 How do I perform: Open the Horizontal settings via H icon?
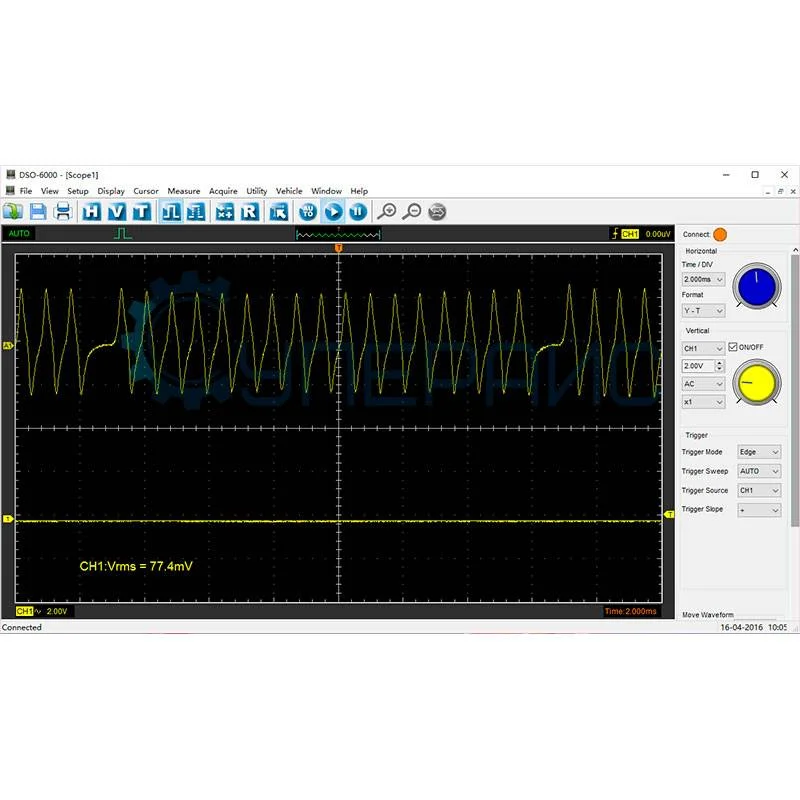(x=92, y=211)
